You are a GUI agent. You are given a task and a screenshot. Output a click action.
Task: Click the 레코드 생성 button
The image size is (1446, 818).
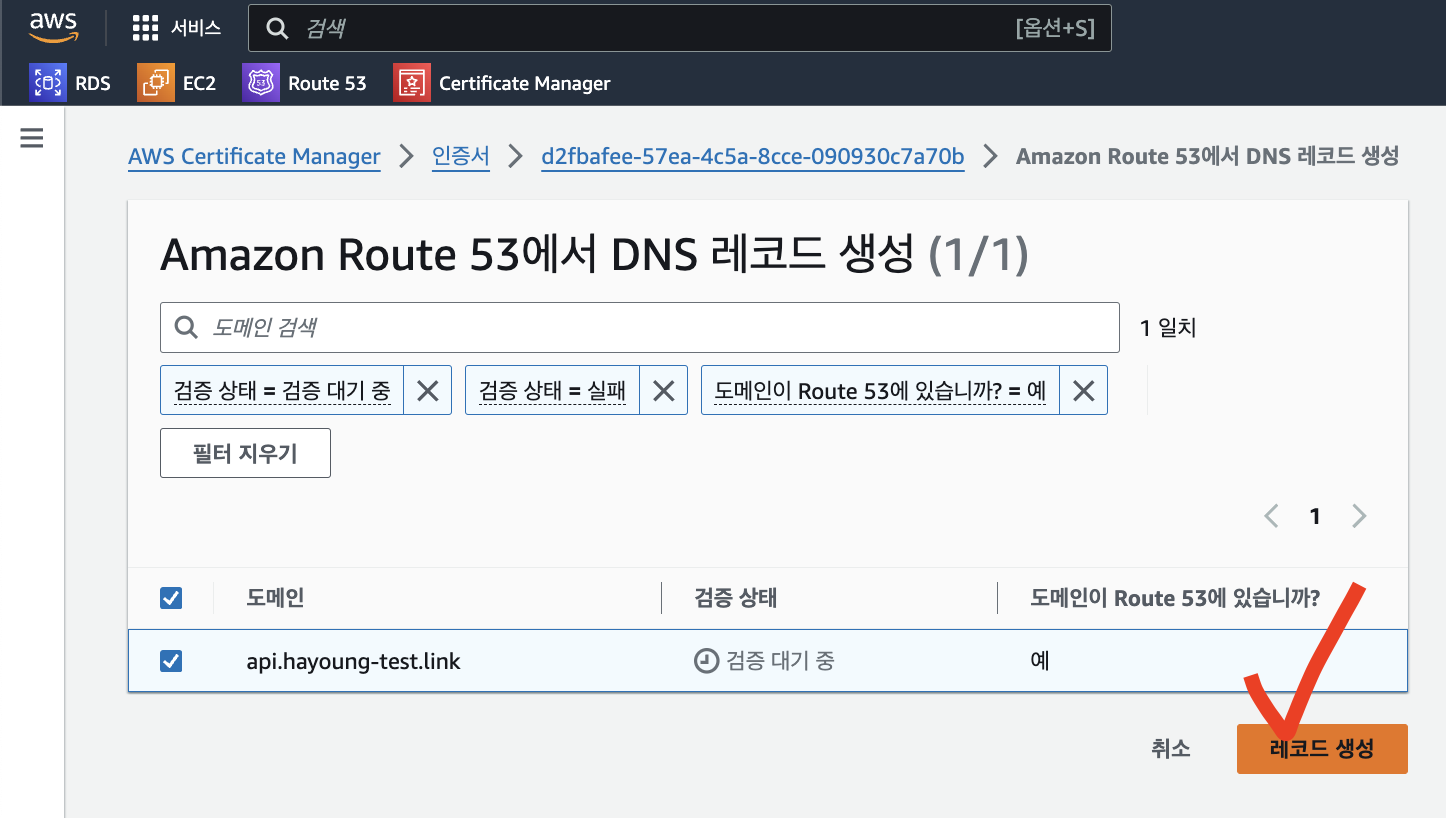tap(1322, 748)
